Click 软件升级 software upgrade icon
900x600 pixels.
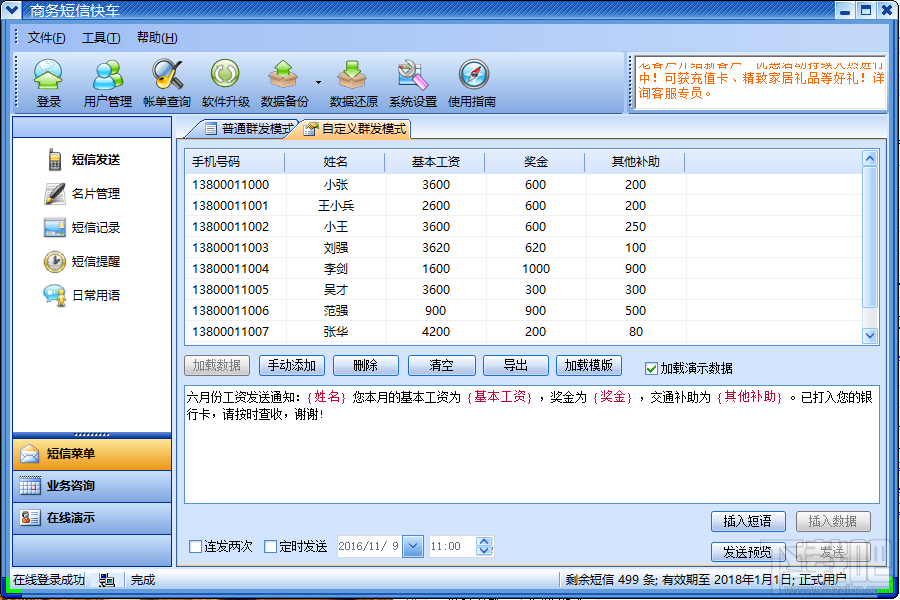point(226,83)
